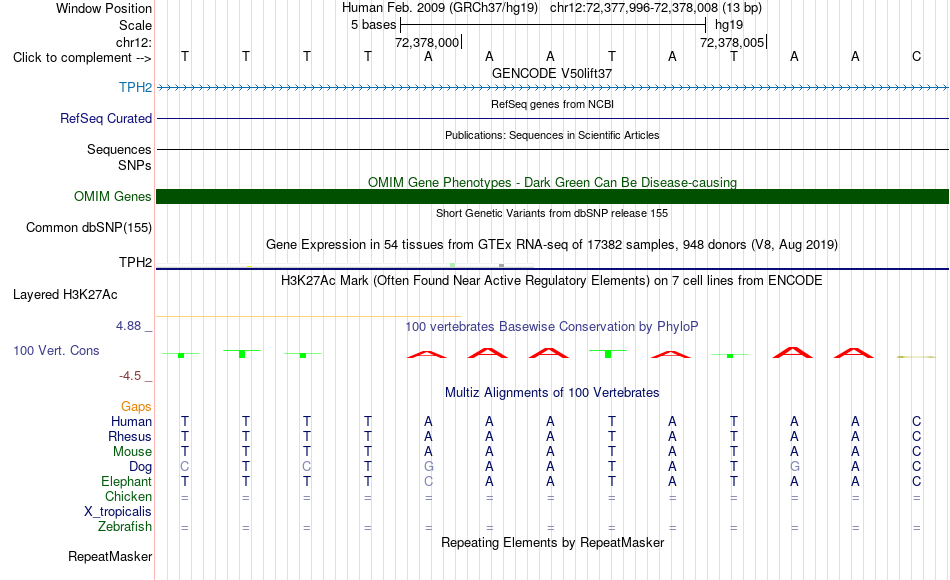The width and height of the screenshot is (950, 580).
Task: Click the TPH2 GTEx expression label
Action: click(x=135, y=262)
